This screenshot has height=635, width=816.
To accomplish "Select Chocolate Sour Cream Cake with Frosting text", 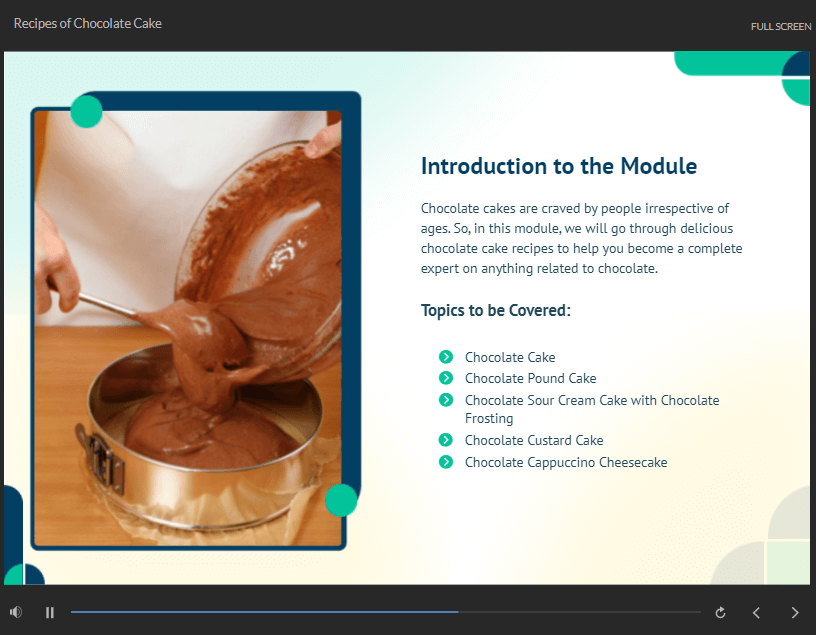I will 591,409.
